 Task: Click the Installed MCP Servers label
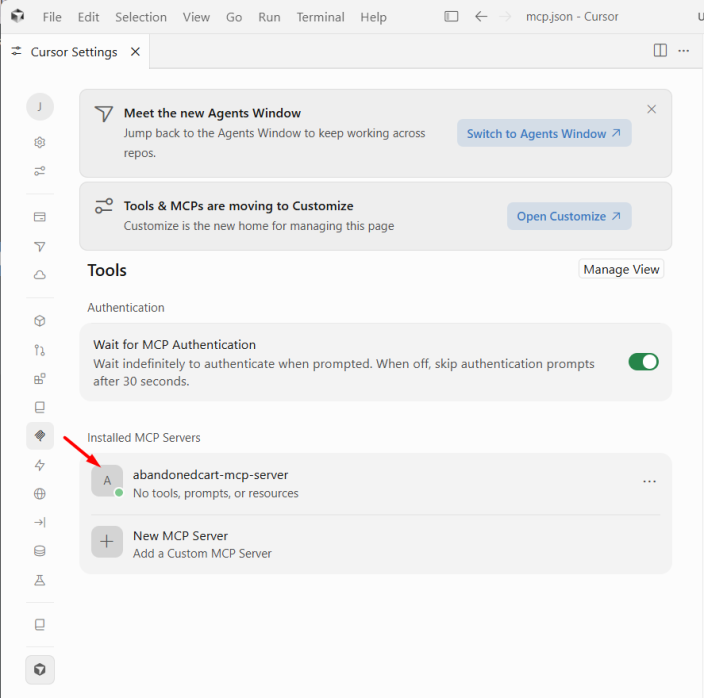click(144, 438)
